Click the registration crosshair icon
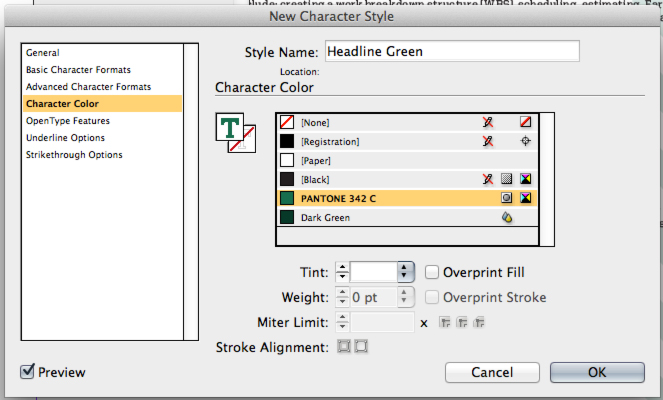 click(x=526, y=141)
